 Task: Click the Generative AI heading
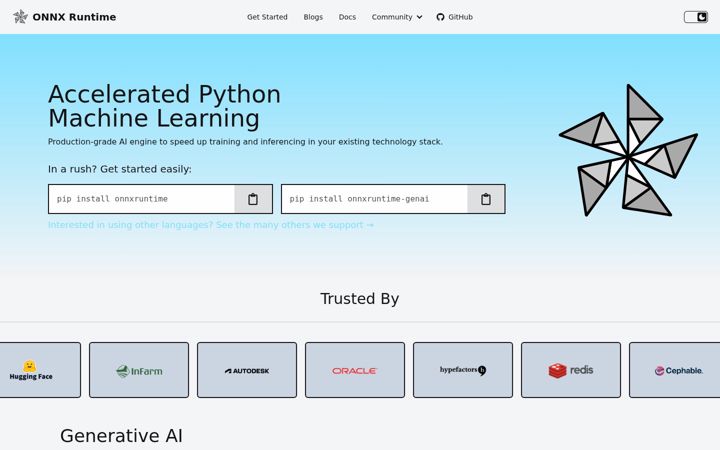121,436
